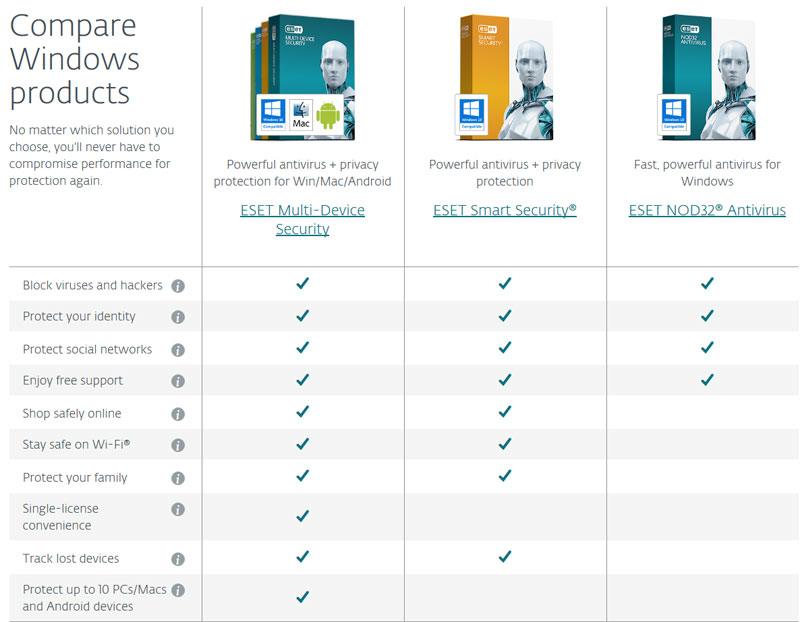The height and width of the screenshot is (622, 800).
Task: Open ESET NOD32 Antivirus link
Action: pyautogui.click(x=707, y=210)
